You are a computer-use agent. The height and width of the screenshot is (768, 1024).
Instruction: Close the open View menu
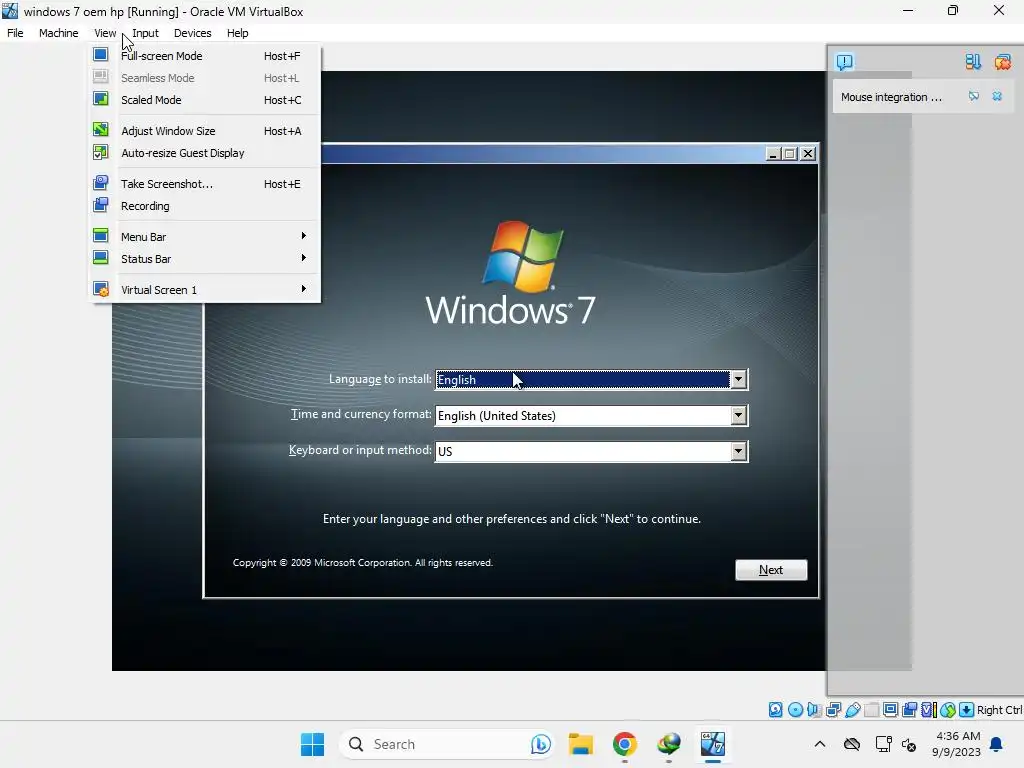(x=104, y=33)
